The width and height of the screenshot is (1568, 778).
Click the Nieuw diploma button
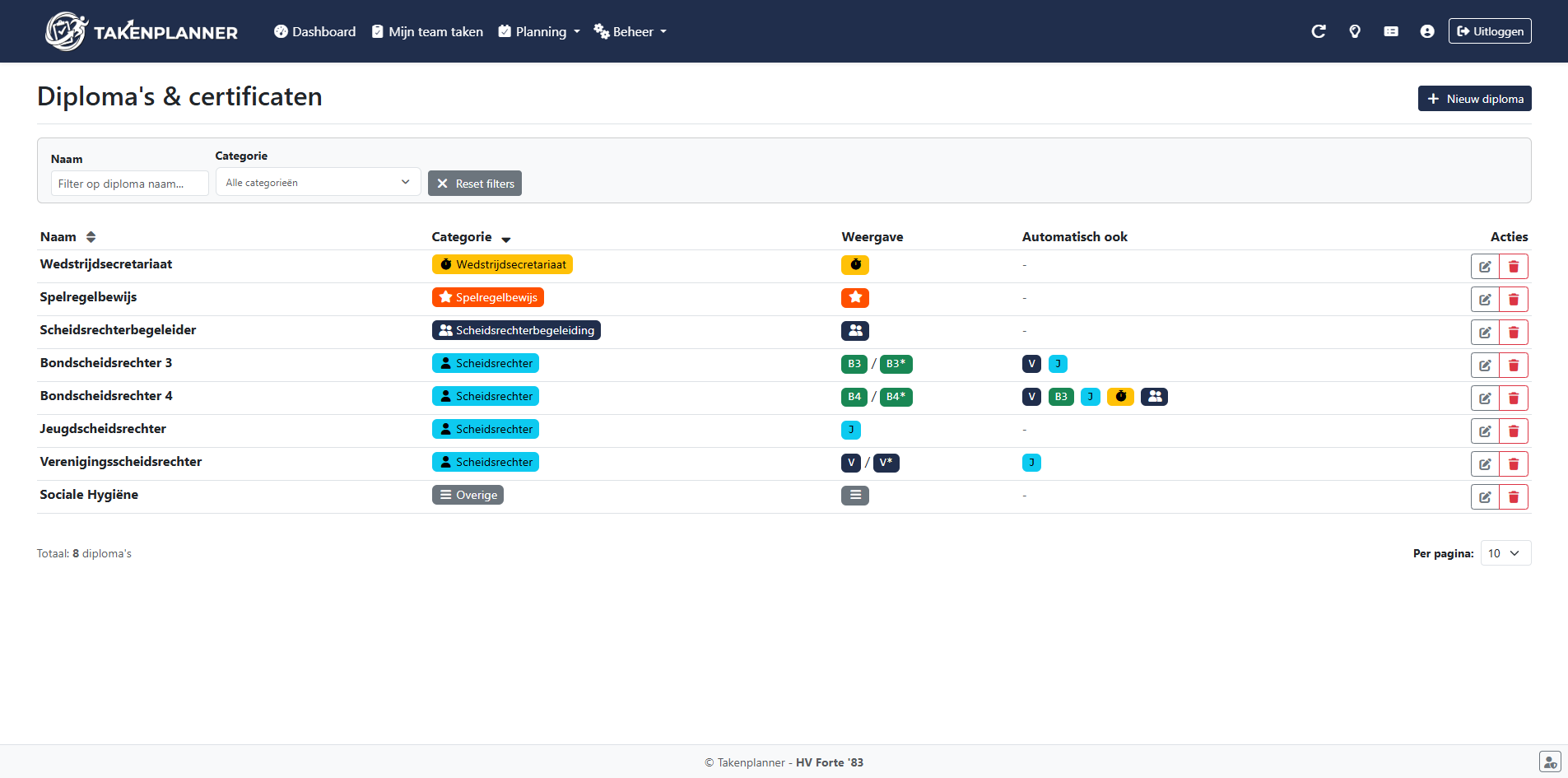click(x=1474, y=99)
